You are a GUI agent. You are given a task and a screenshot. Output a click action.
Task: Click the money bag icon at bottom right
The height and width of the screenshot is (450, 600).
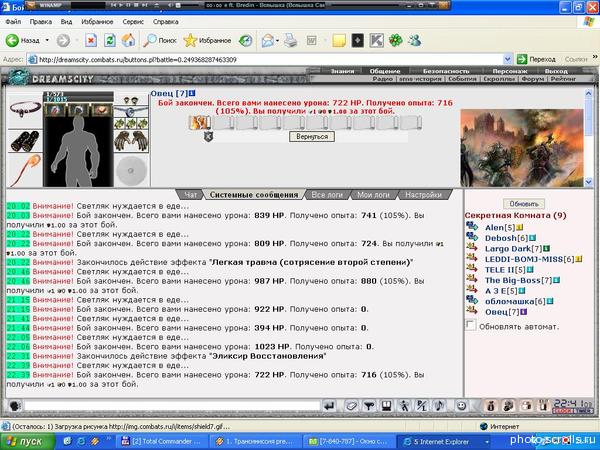(490, 406)
